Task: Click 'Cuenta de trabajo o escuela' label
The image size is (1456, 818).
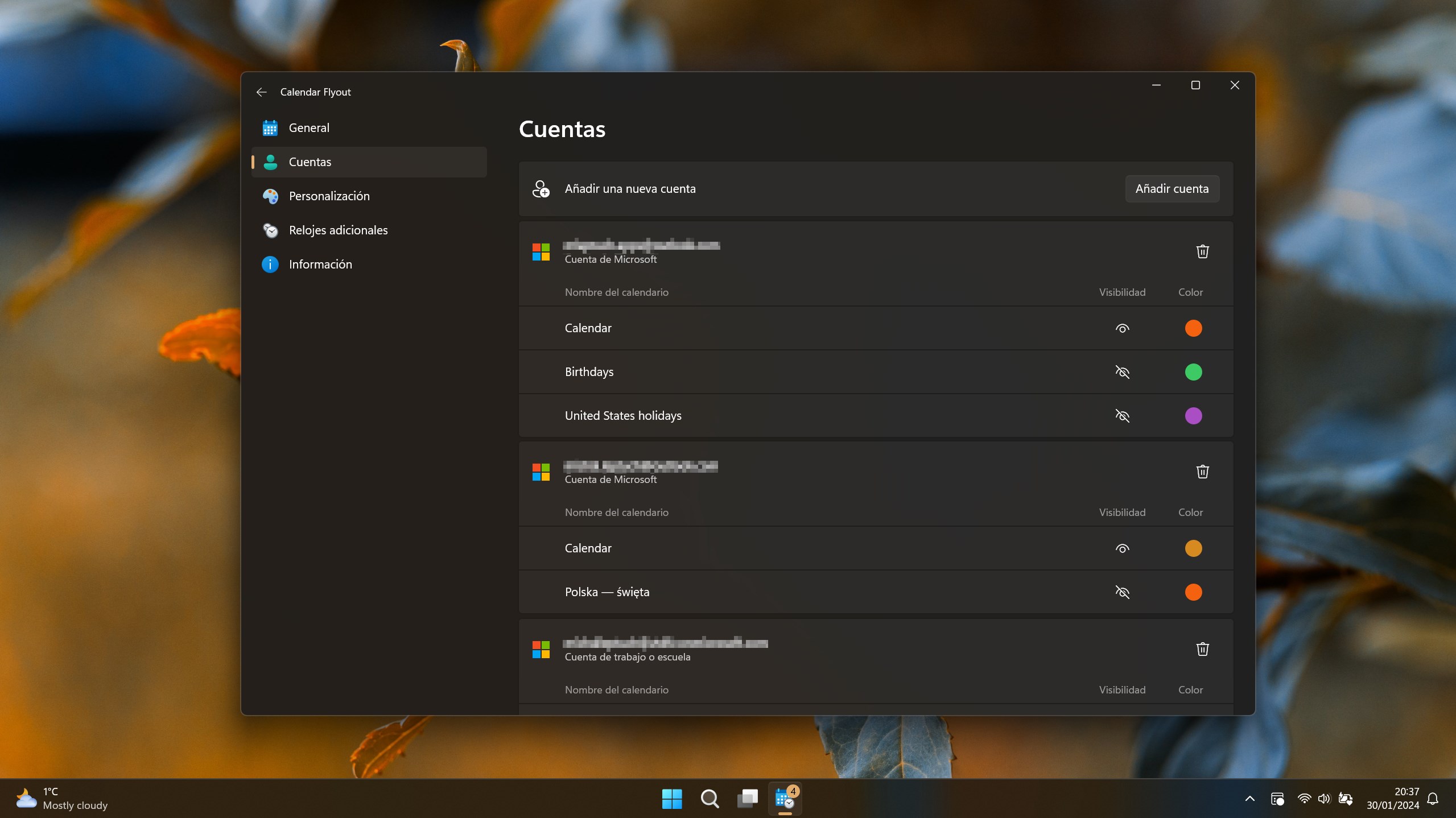Action: 628,657
